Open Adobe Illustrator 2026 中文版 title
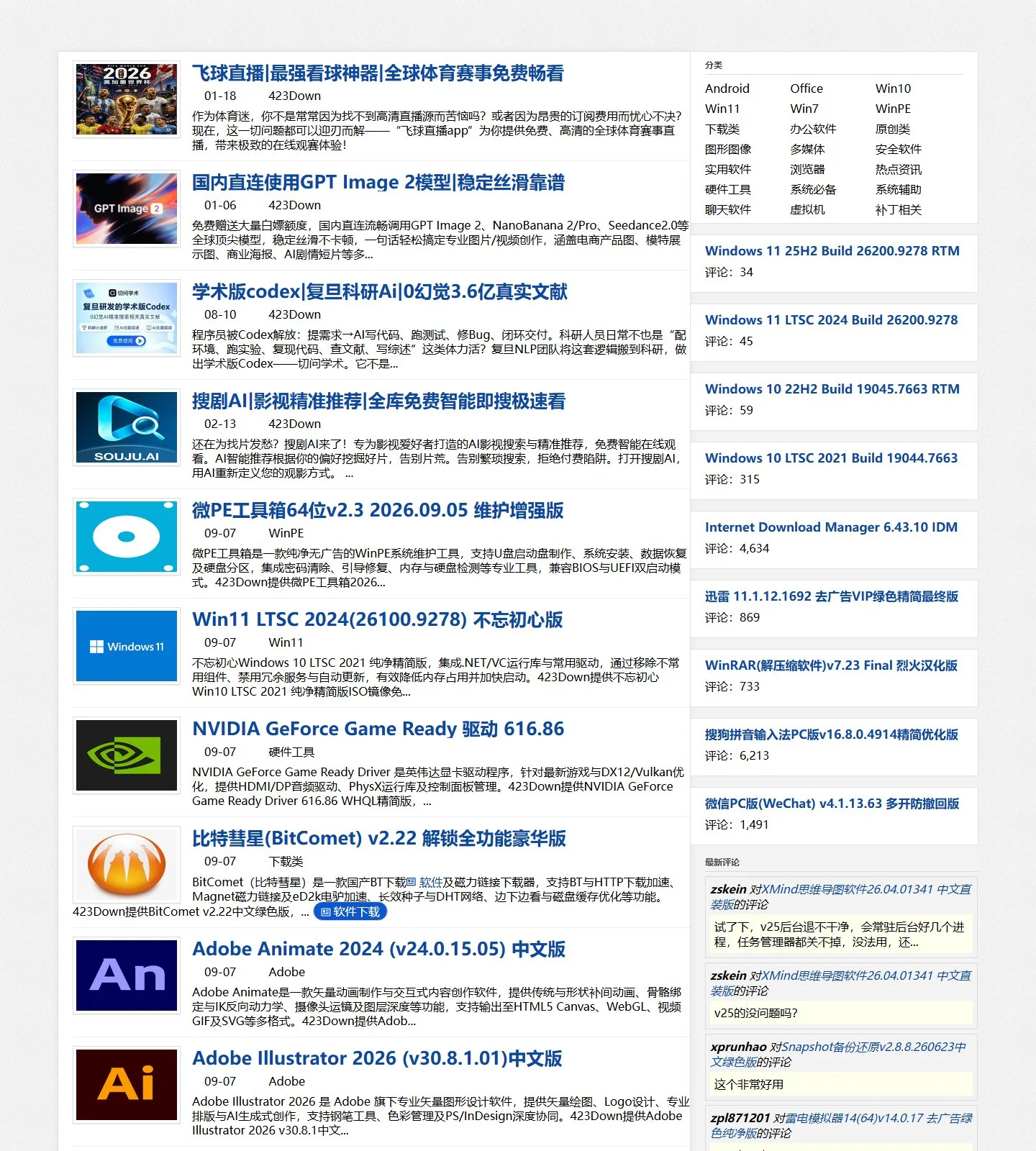Image resolution: width=1036 pixels, height=1151 pixels. tap(377, 1059)
